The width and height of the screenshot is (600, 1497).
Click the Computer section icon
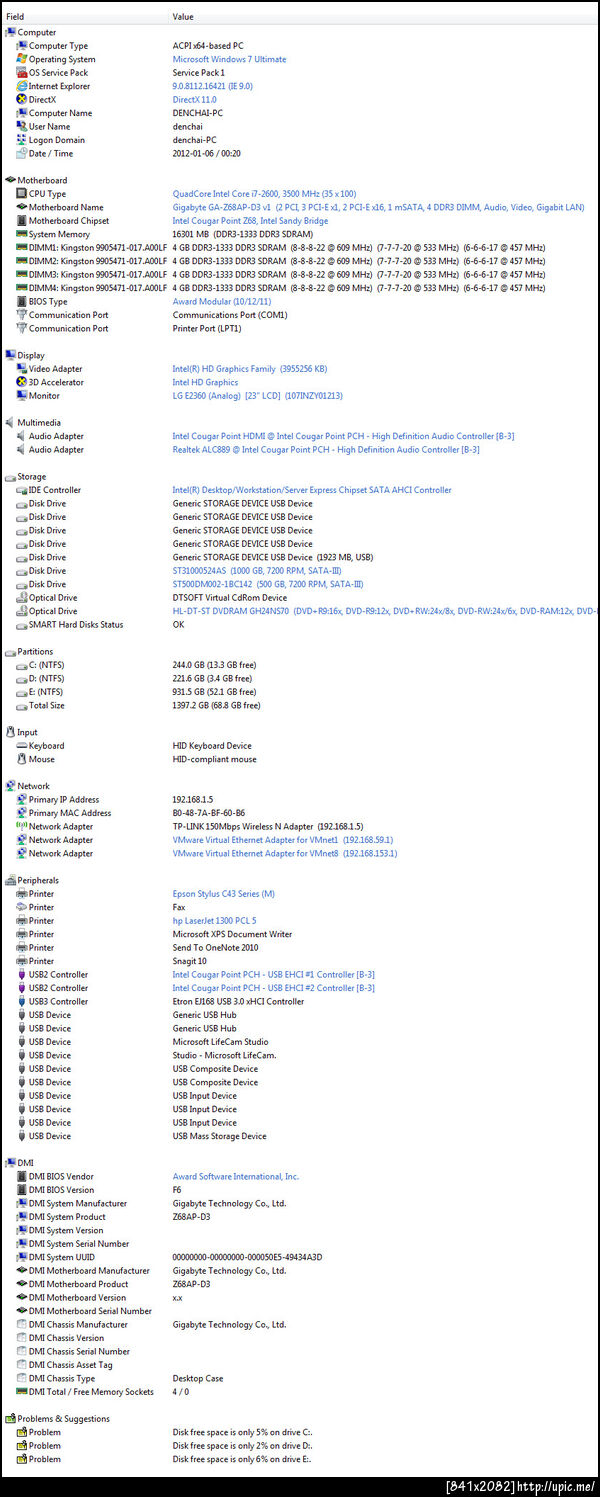[x=10, y=32]
